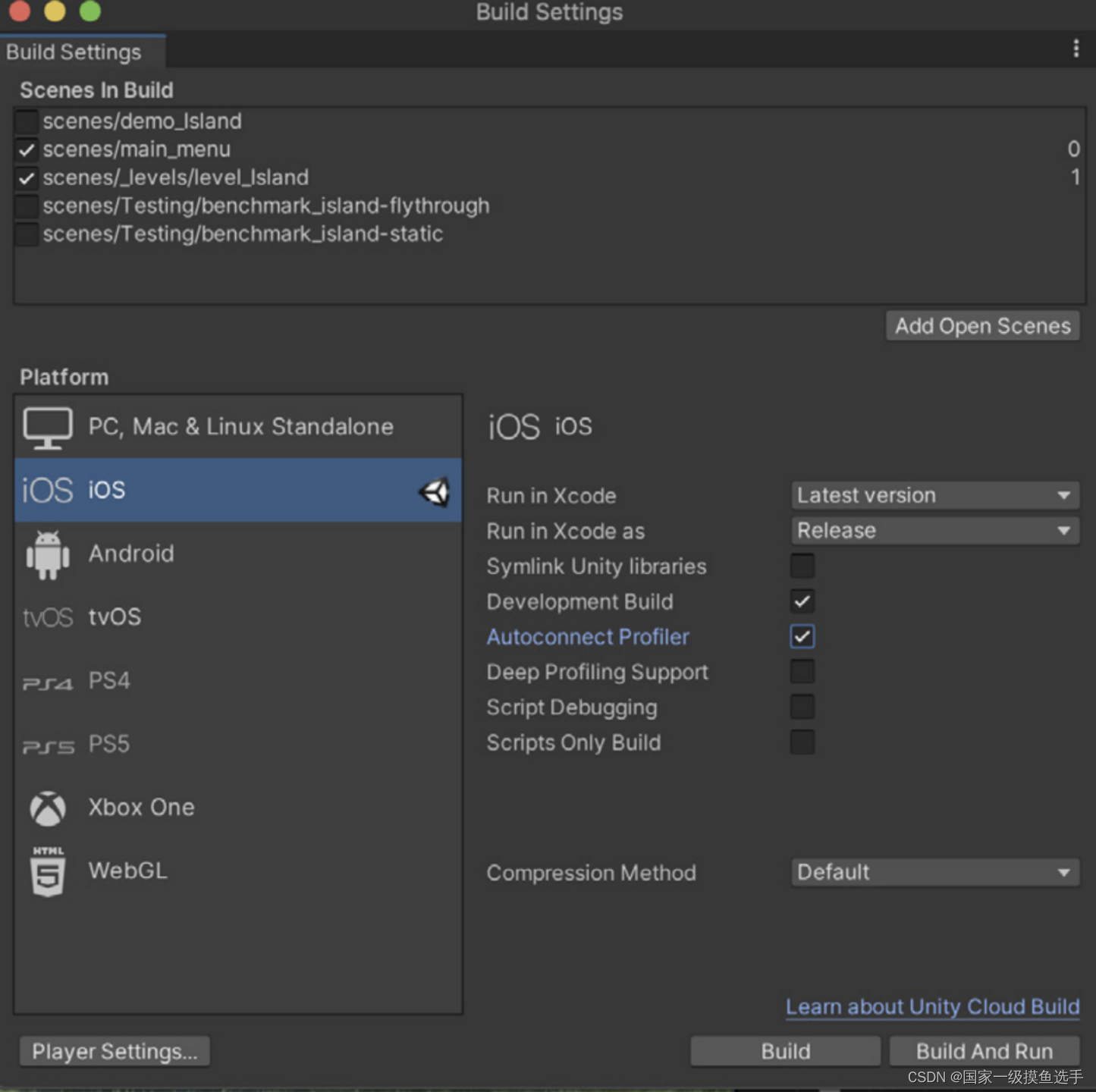
Task: Open the Run in Xcode as Release dropdown
Action: tap(934, 531)
